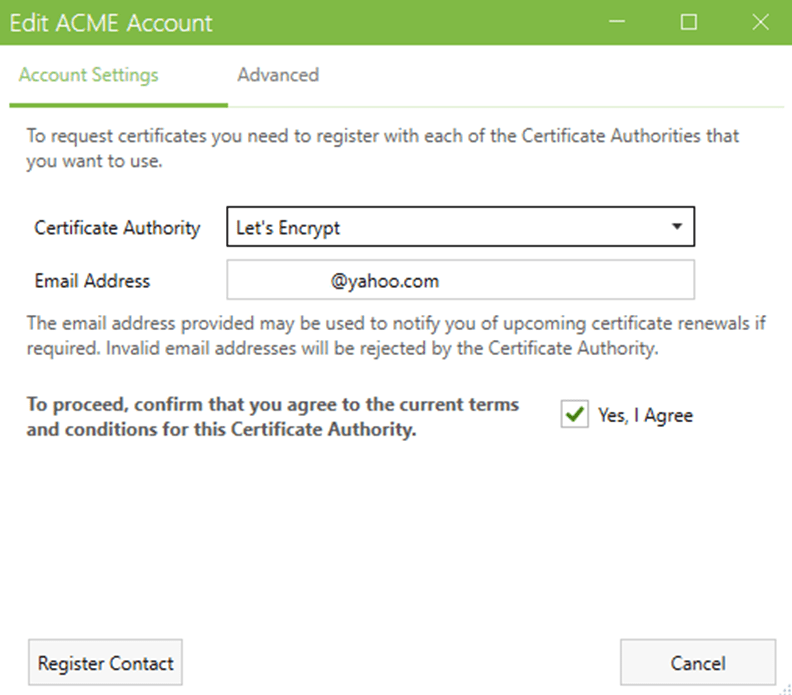Open the Certificate Authority combo box
792x695 pixels.
pyautogui.click(x=460, y=227)
